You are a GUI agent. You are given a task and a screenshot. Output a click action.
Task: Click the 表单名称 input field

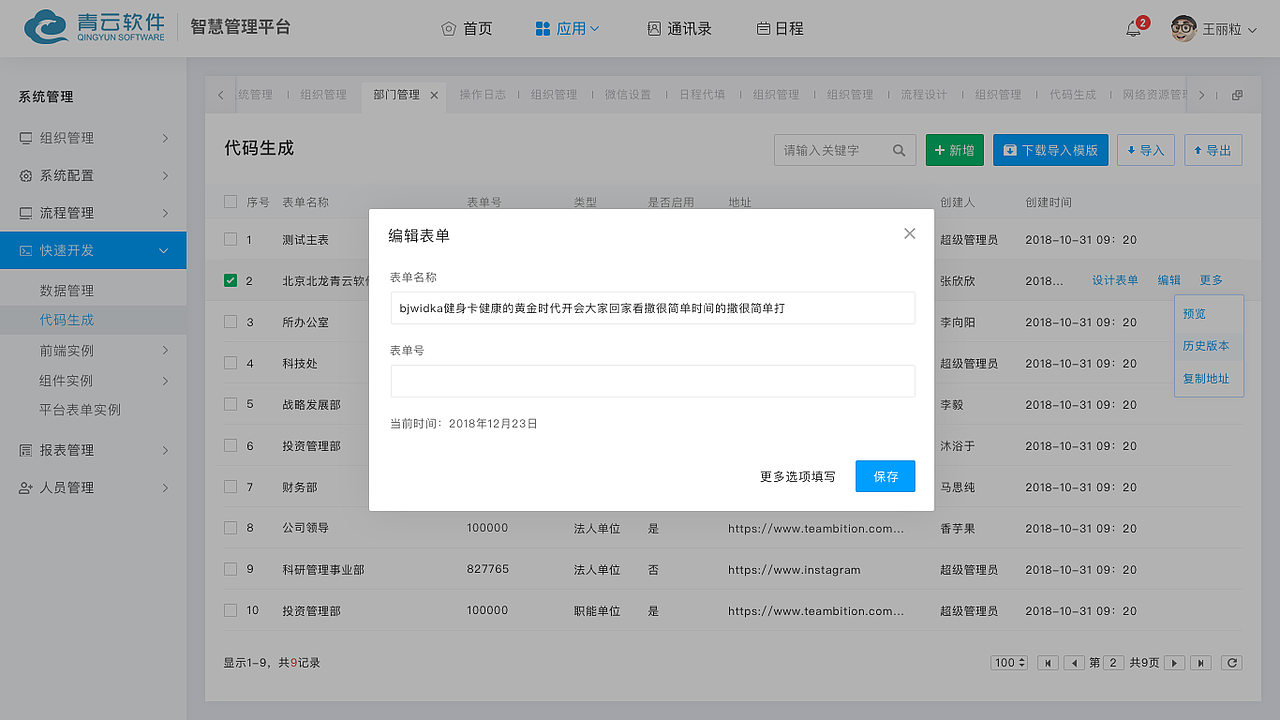[x=653, y=308]
